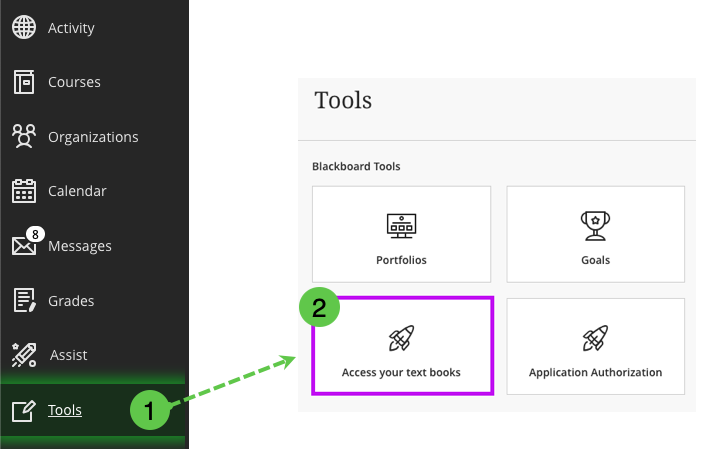The width and height of the screenshot is (701, 449).
Task: Open Organizations from the navigation
Action: (93, 137)
